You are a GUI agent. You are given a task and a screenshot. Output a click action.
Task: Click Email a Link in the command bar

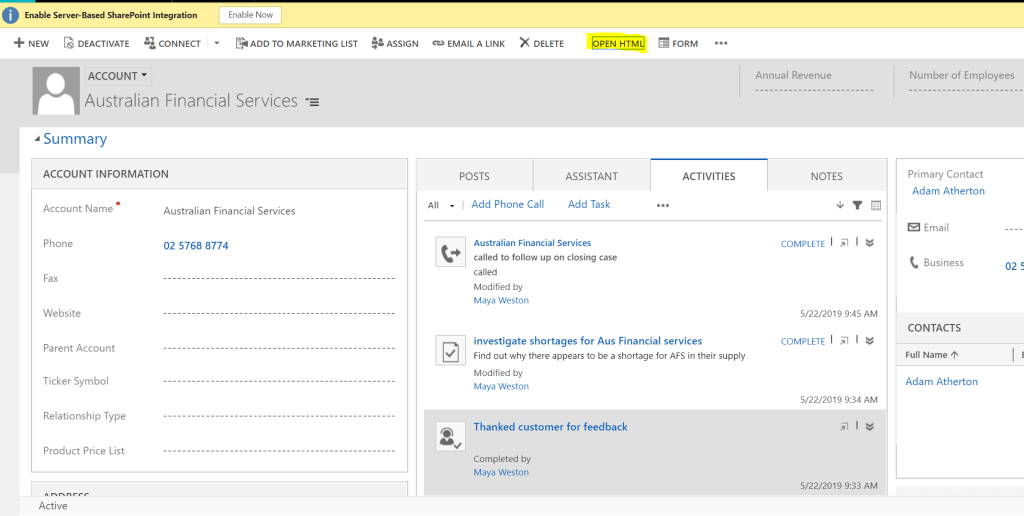pos(468,44)
